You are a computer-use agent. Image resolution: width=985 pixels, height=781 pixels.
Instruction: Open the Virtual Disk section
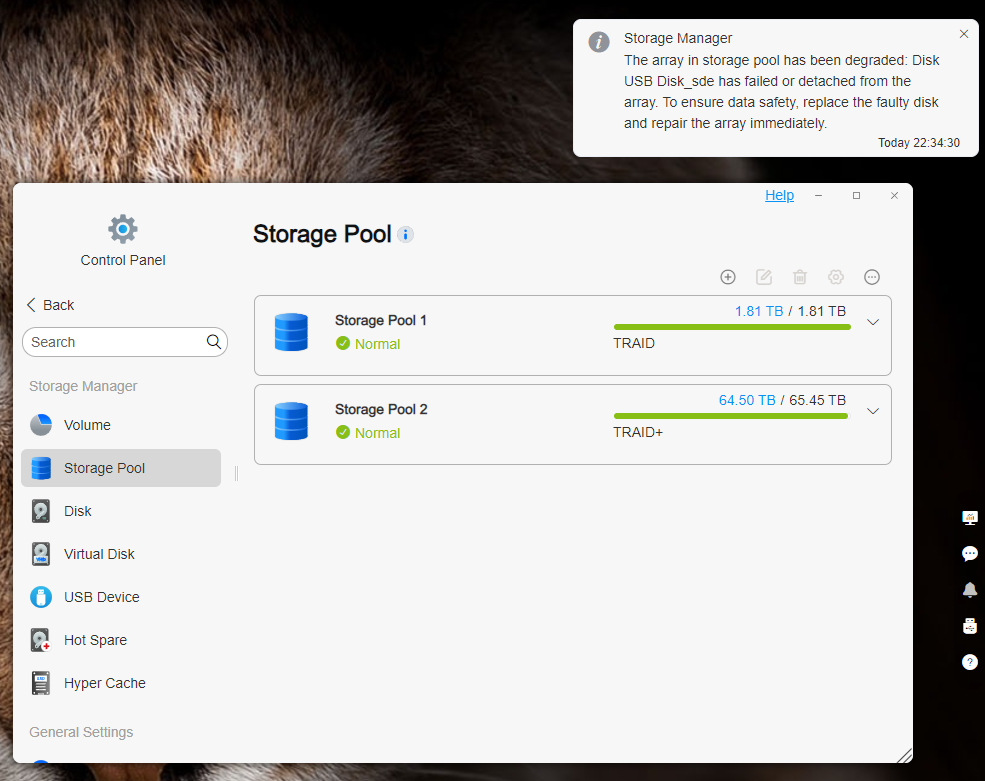121,554
